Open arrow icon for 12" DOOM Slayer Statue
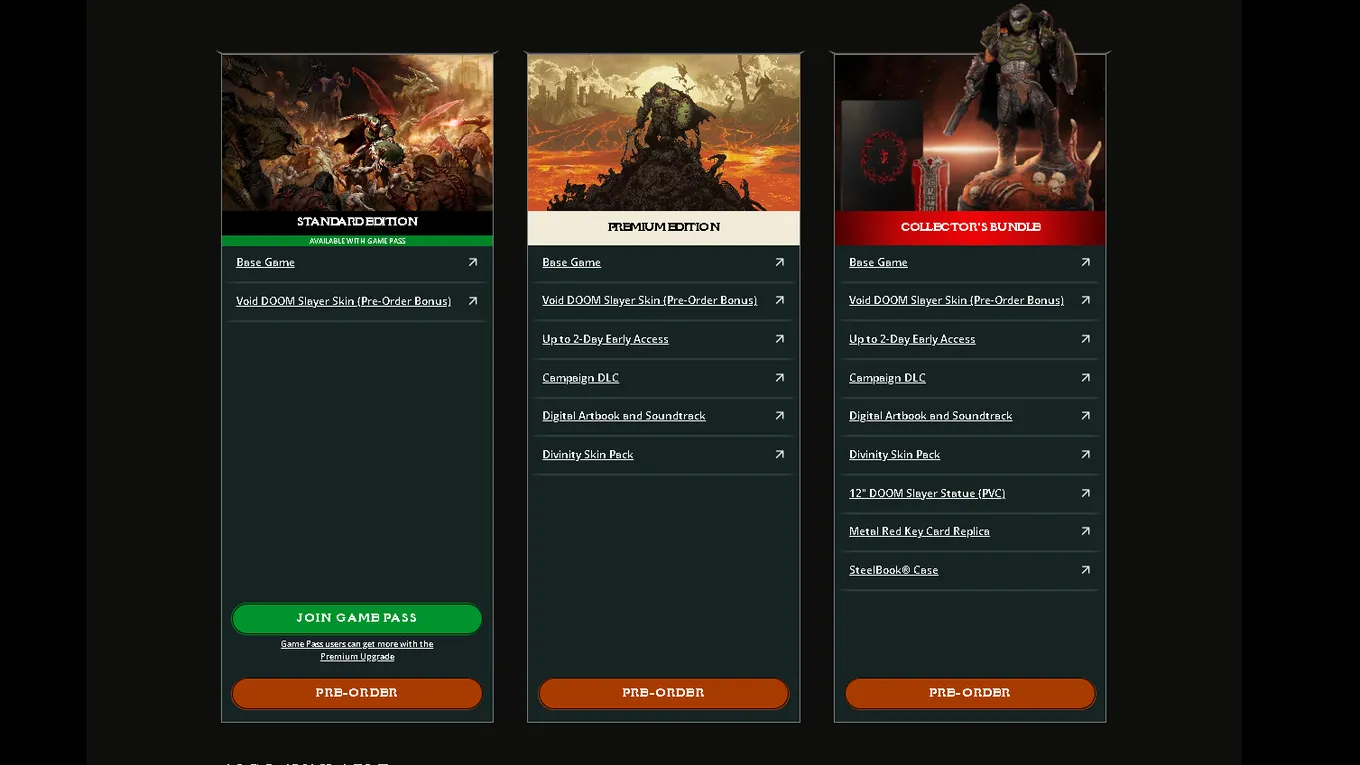Screen dimensions: 1360x765 tap(1085, 493)
